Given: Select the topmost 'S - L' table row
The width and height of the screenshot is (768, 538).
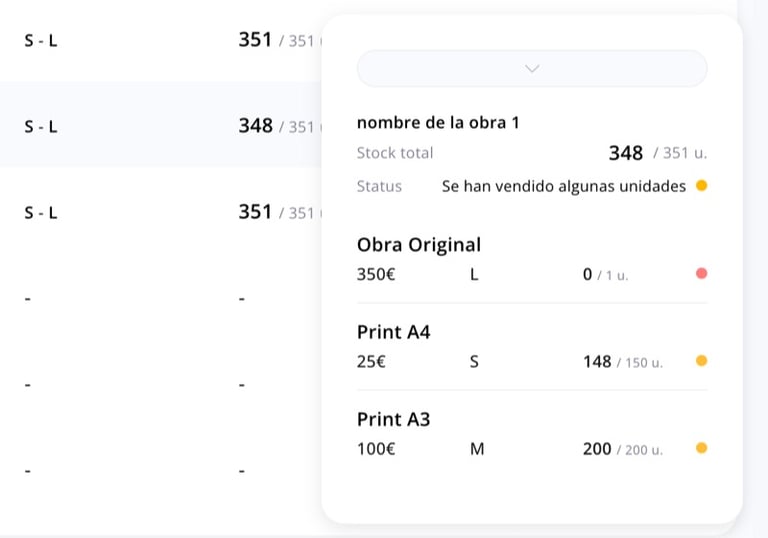Looking at the screenshot, I should click(160, 41).
